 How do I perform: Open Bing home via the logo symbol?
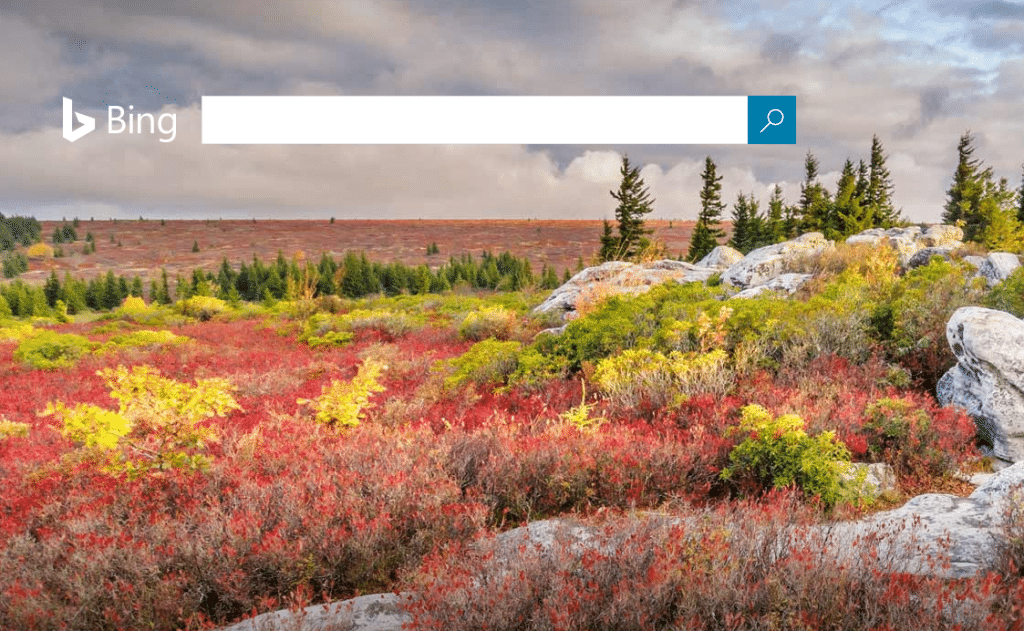[78, 120]
